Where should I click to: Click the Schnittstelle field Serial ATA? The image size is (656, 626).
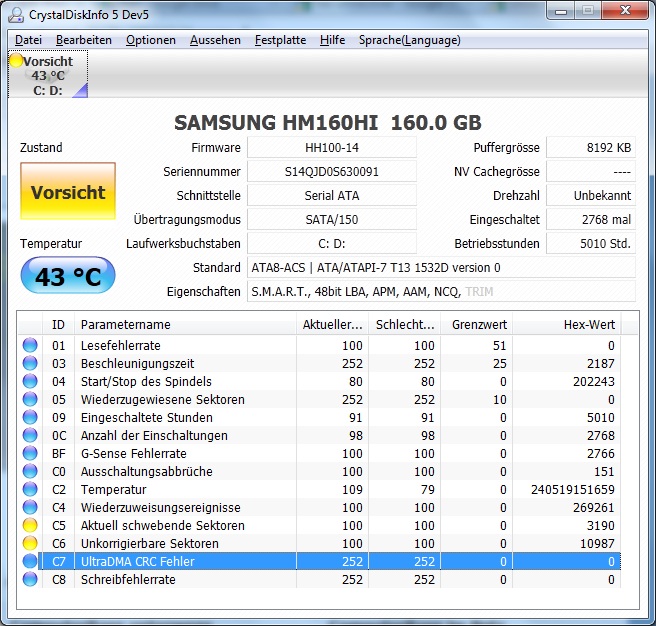point(332,195)
